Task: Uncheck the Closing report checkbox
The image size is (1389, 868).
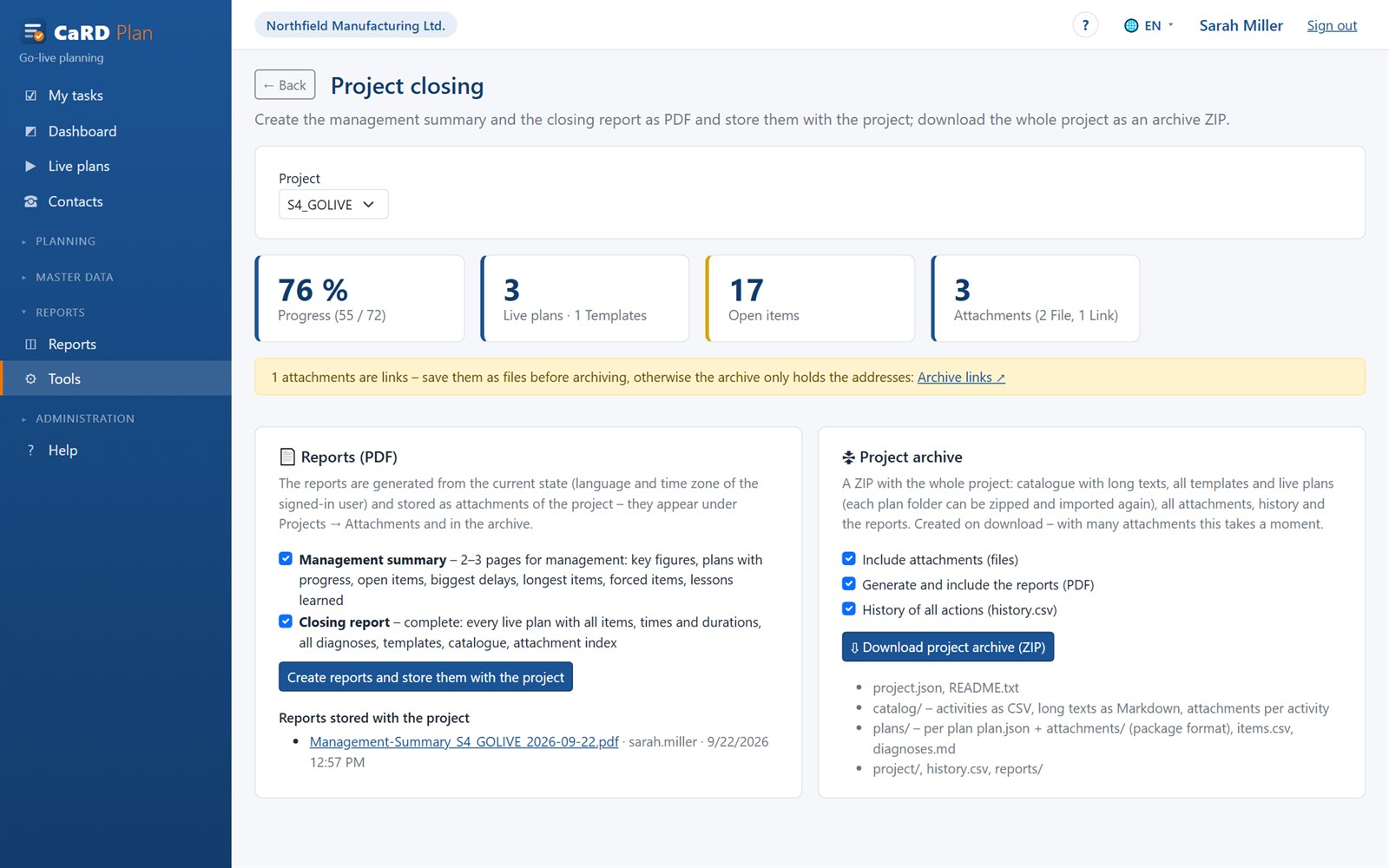Action: [x=286, y=621]
